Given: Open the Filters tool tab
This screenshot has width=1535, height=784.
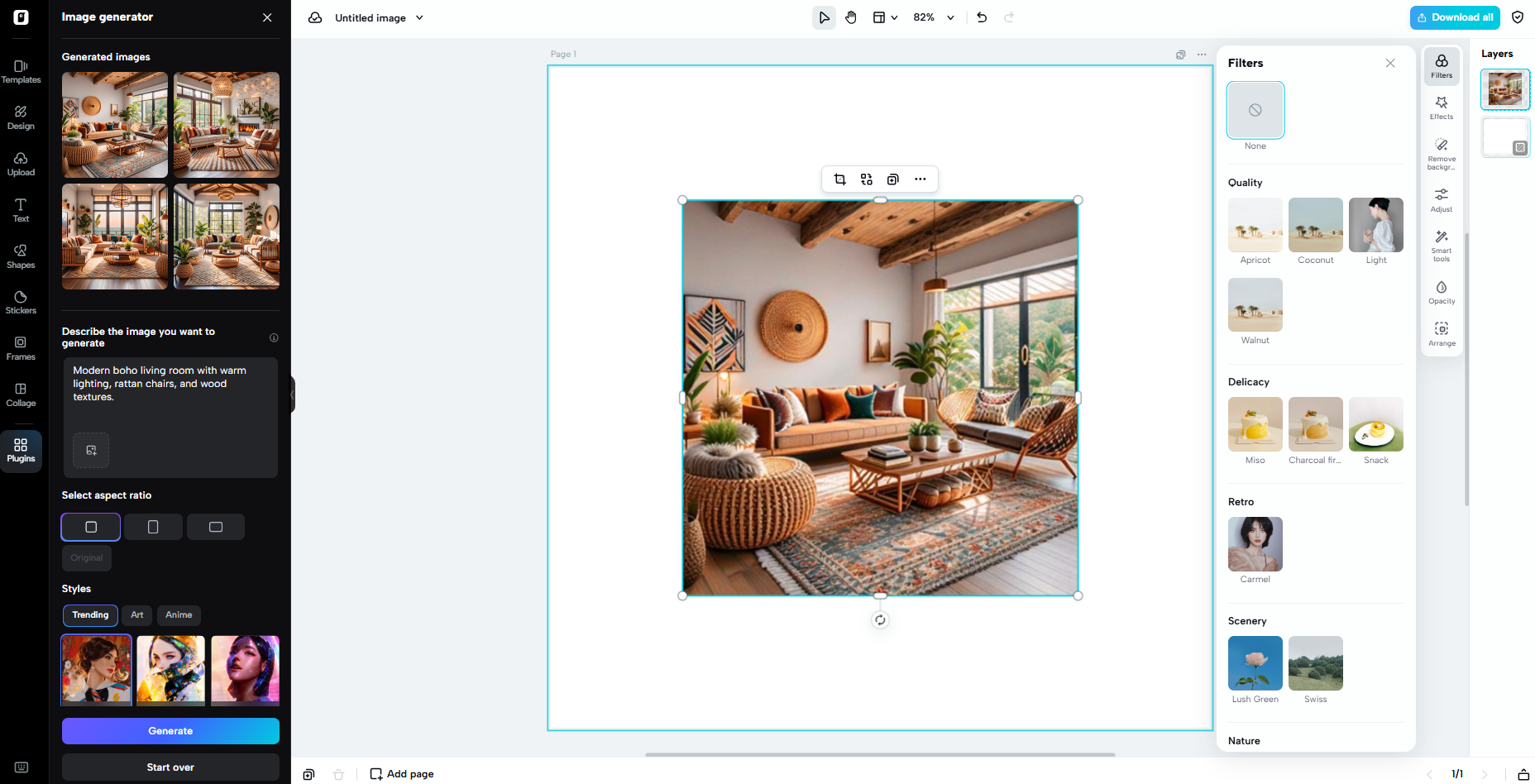Looking at the screenshot, I should tap(1442, 66).
